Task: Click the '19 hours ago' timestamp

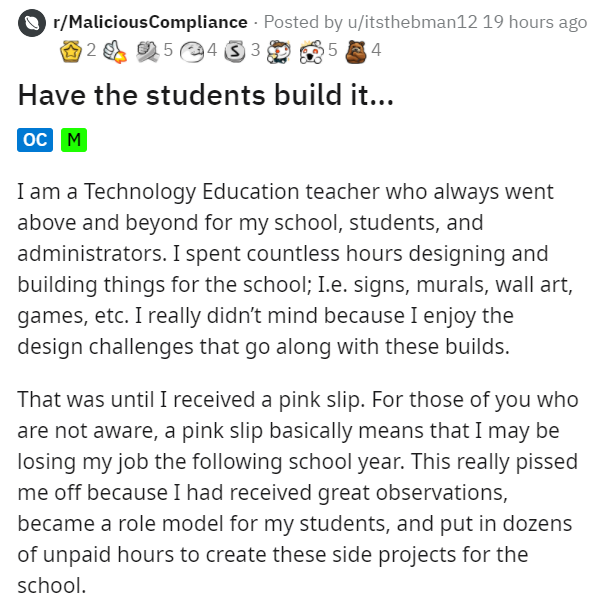Action: (x=535, y=21)
